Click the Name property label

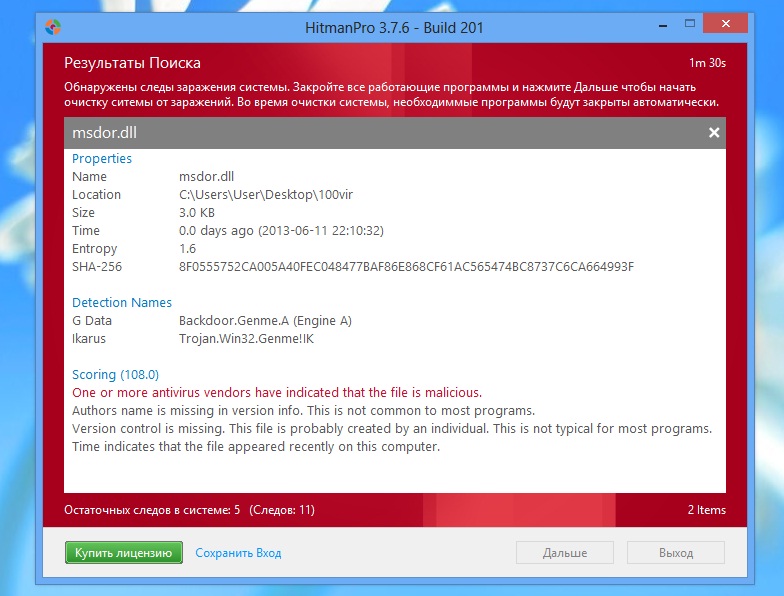pyautogui.click(x=90, y=176)
